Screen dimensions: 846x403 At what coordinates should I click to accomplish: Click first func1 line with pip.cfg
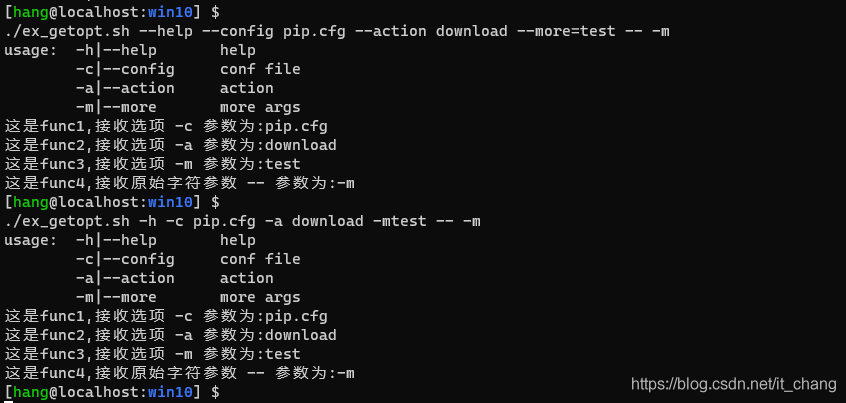[166, 126]
